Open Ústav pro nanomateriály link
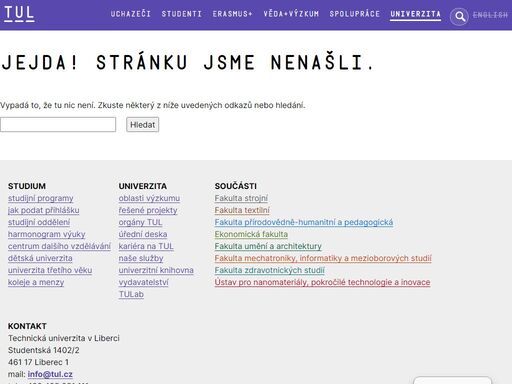The image size is (512, 384). click(x=323, y=282)
